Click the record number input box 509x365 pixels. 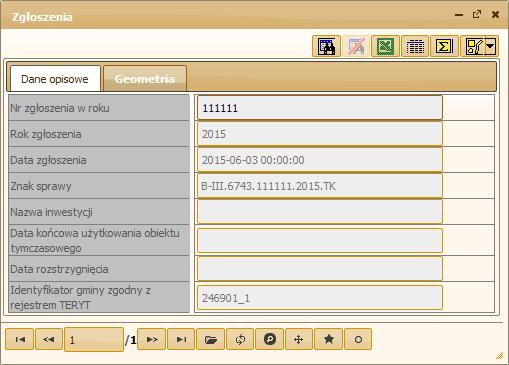tap(94, 339)
